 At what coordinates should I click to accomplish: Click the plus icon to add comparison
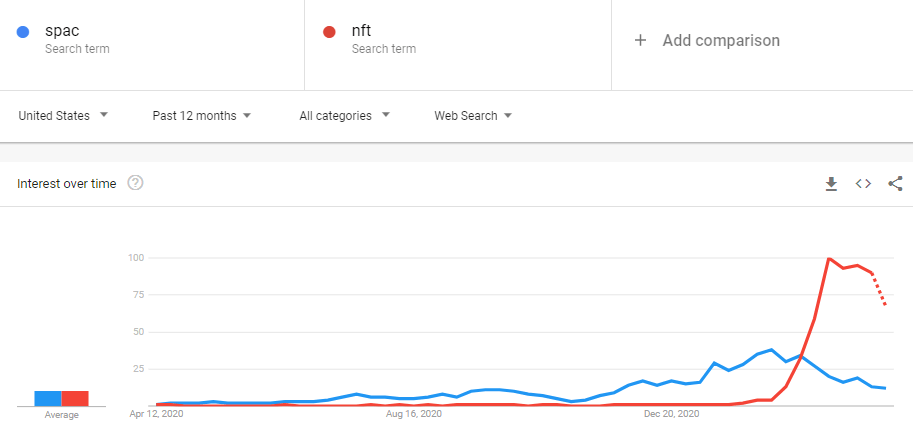(640, 40)
